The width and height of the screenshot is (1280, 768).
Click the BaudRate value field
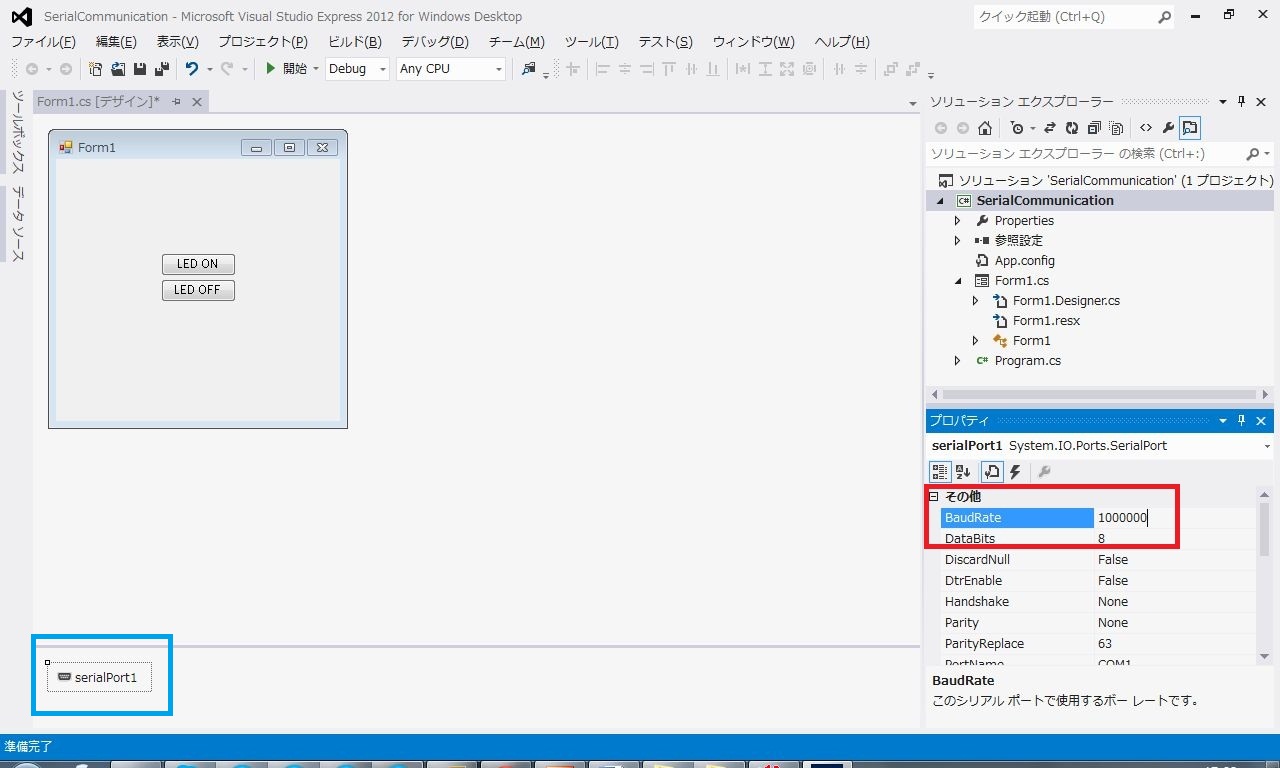(1174, 517)
